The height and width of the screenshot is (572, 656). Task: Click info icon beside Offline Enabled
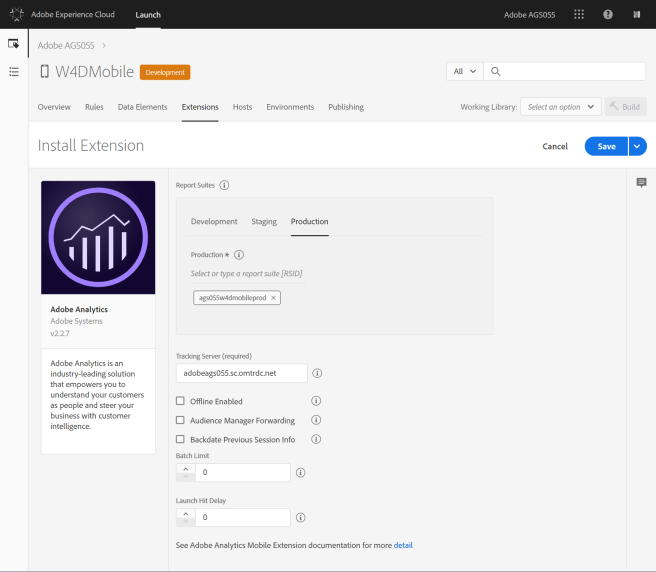(317, 401)
